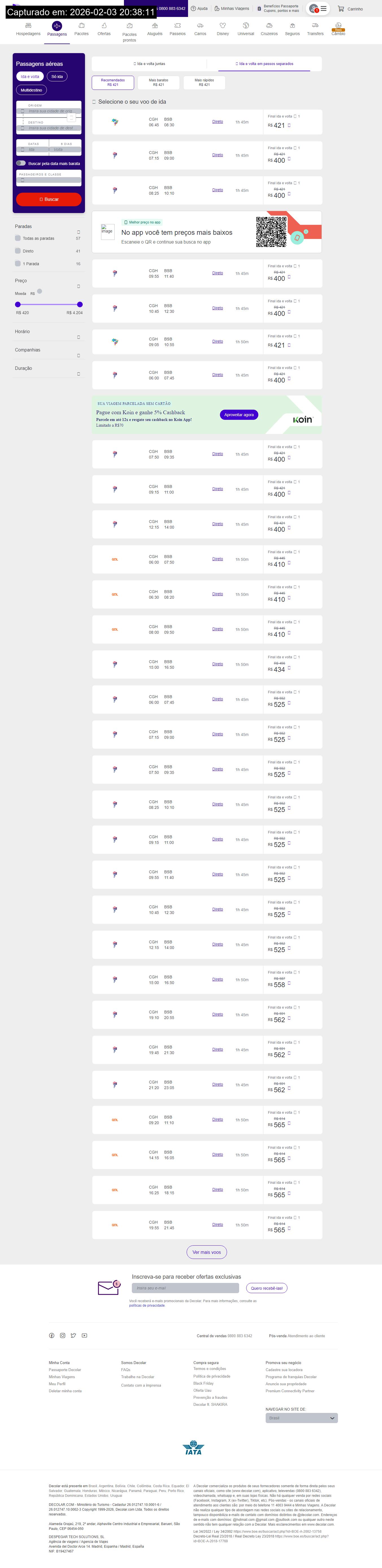Open the Brasil country site dropdown
The height and width of the screenshot is (1568, 382).
pyautogui.click(x=302, y=1418)
